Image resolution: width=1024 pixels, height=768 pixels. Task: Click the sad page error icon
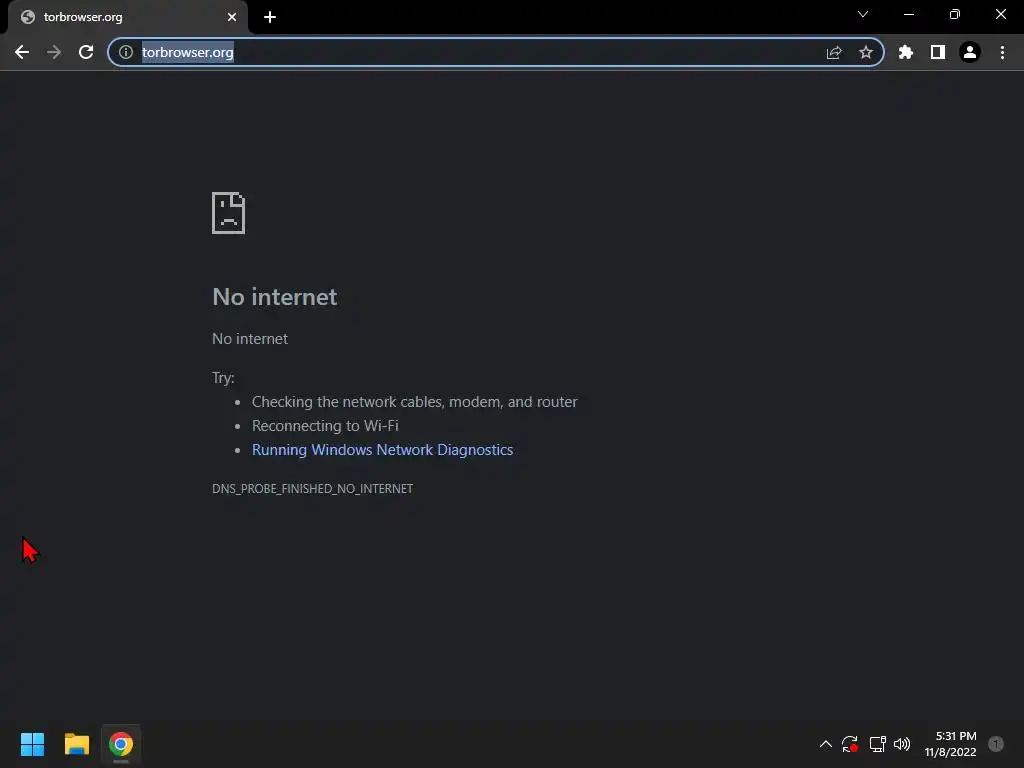pyautogui.click(x=229, y=213)
